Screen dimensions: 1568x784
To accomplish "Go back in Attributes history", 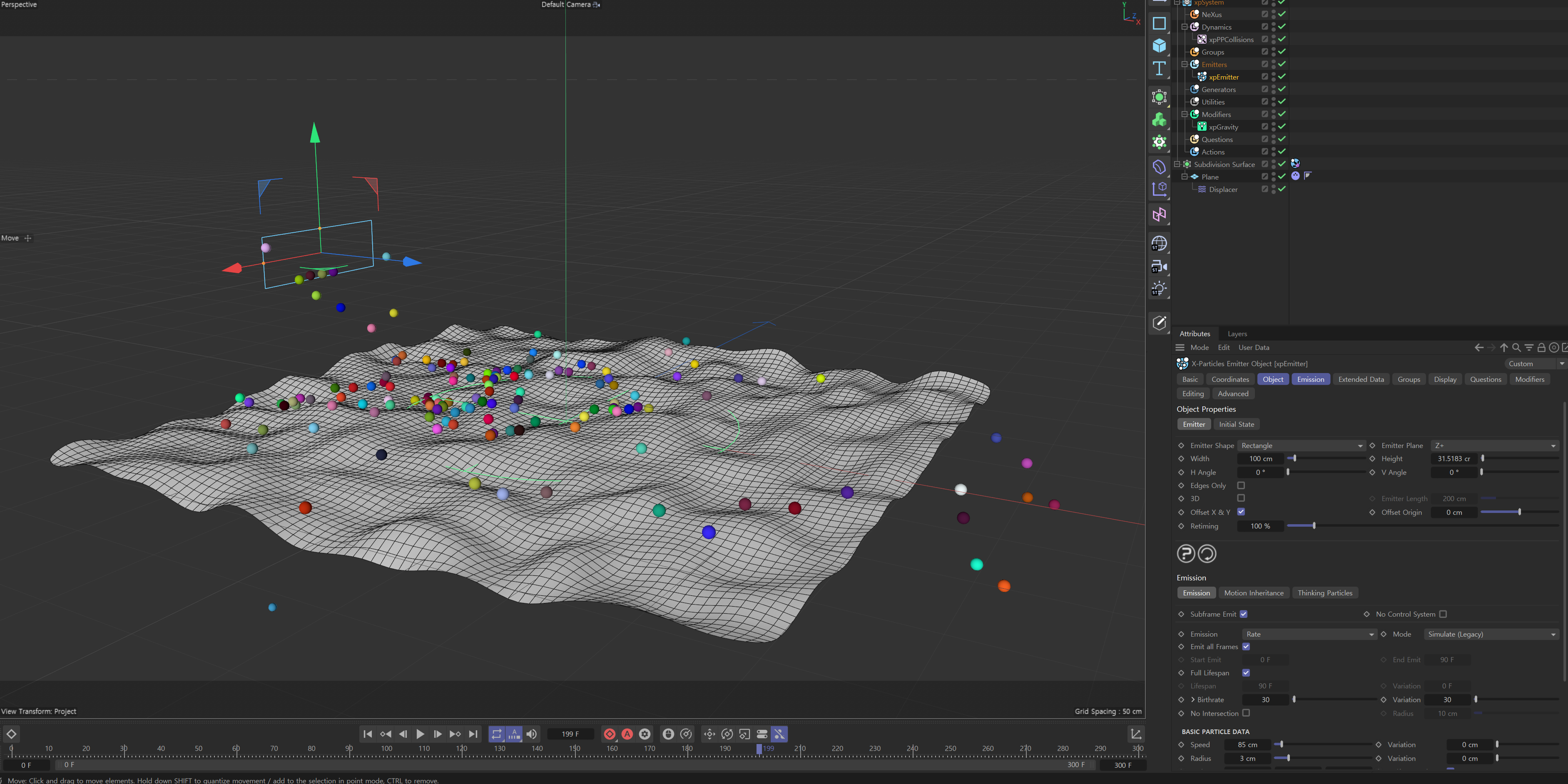I will tap(1478, 348).
